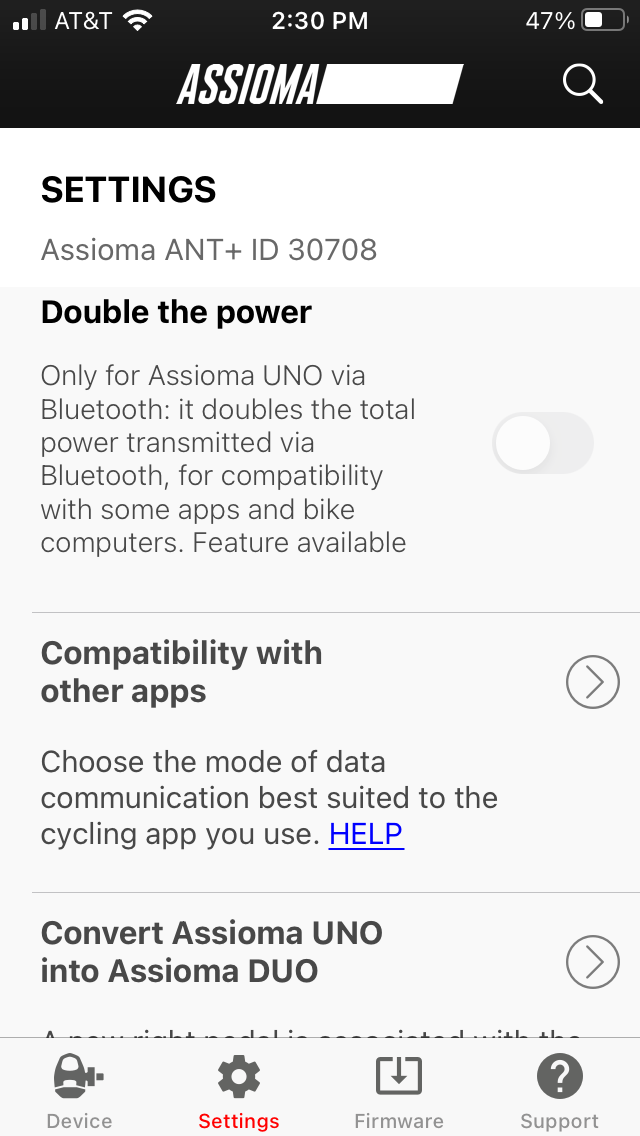
Task: Open Convert Assioma UNO into DUO chevron
Action: point(592,961)
